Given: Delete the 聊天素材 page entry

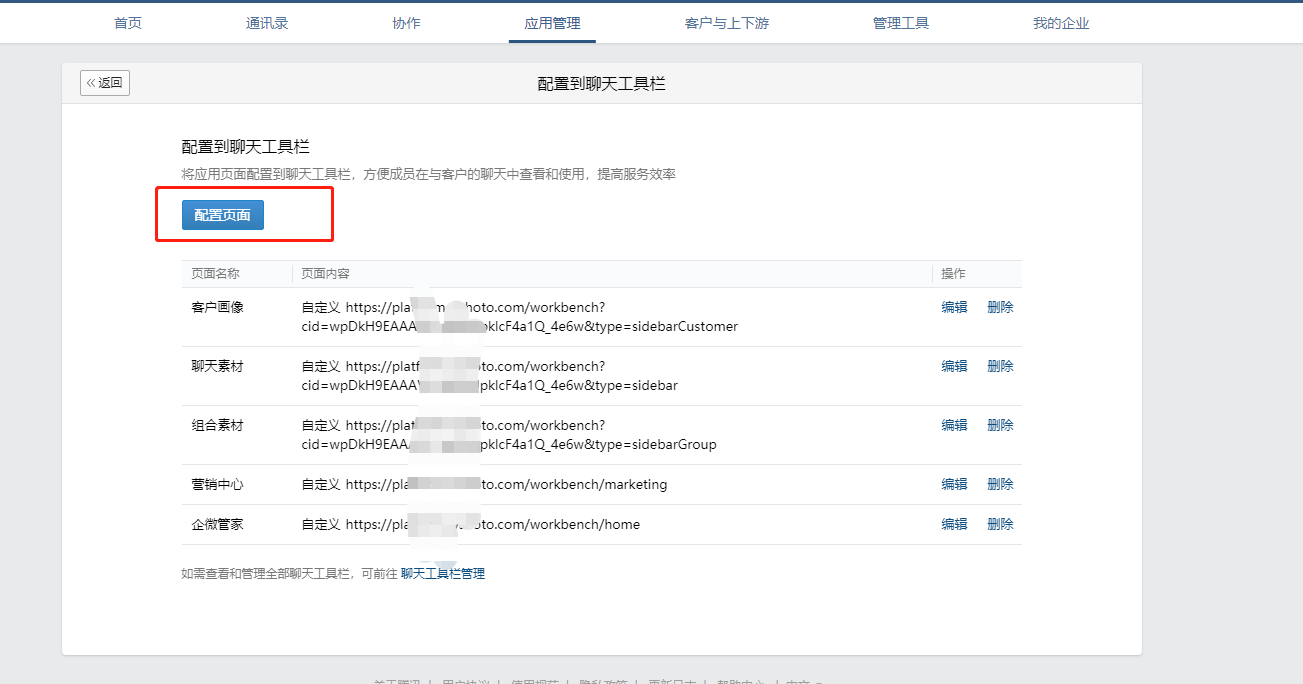Looking at the screenshot, I should [x=1000, y=366].
